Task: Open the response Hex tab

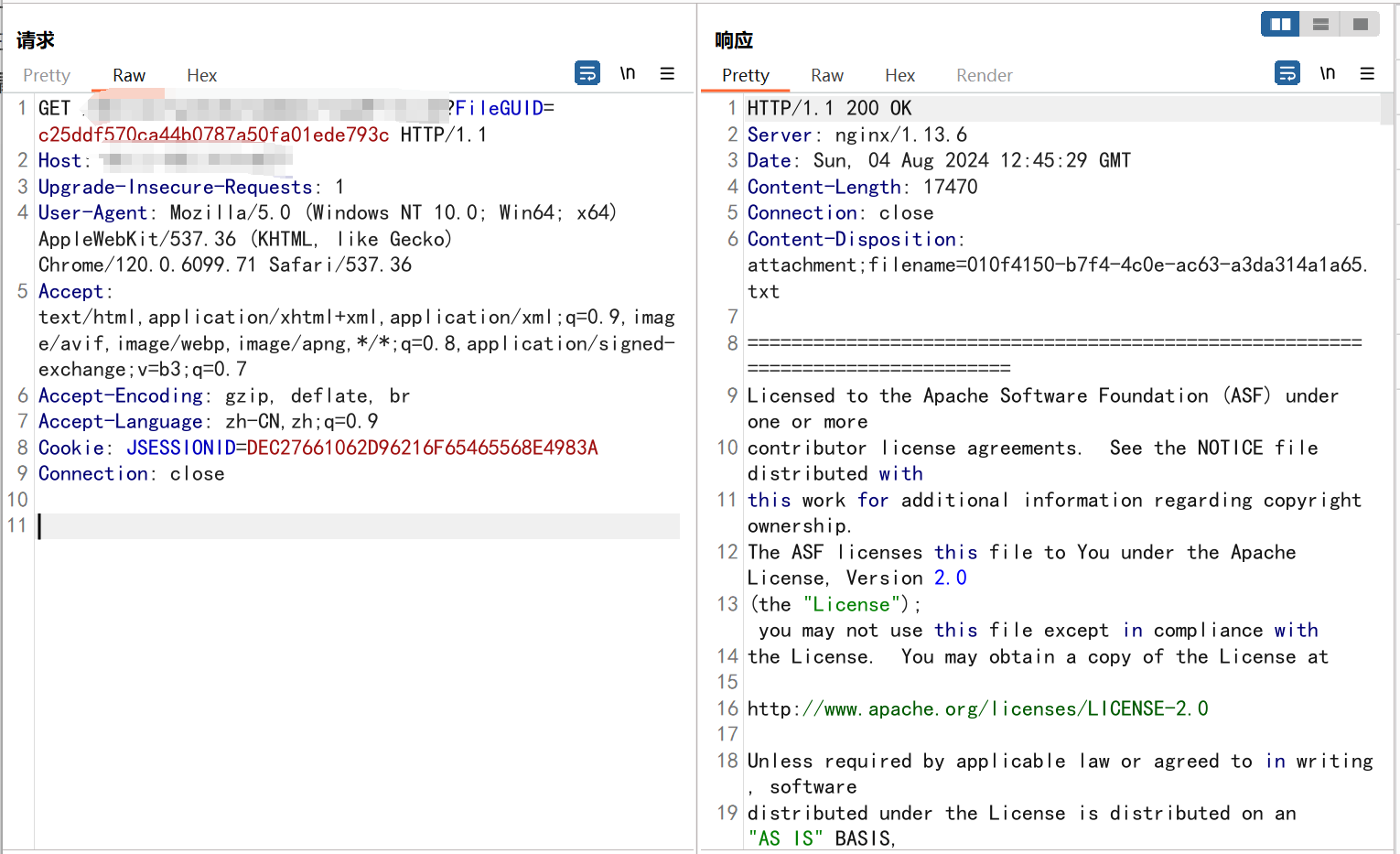Action: click(899, 76)
